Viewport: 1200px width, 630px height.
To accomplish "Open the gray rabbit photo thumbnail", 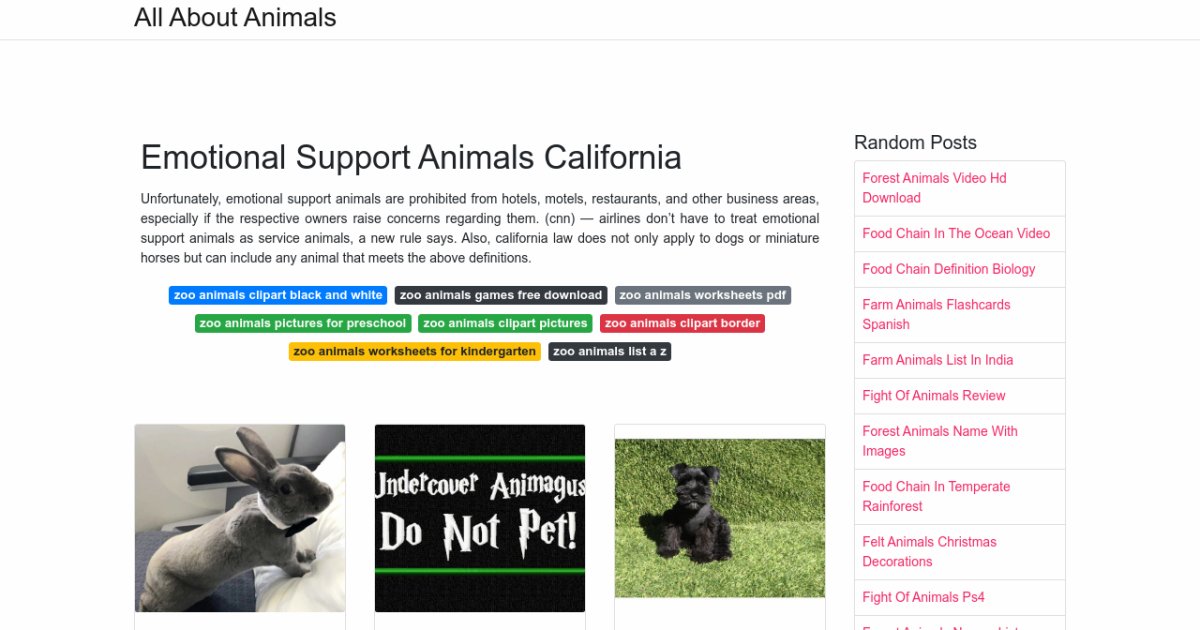I will coord(240,518).
